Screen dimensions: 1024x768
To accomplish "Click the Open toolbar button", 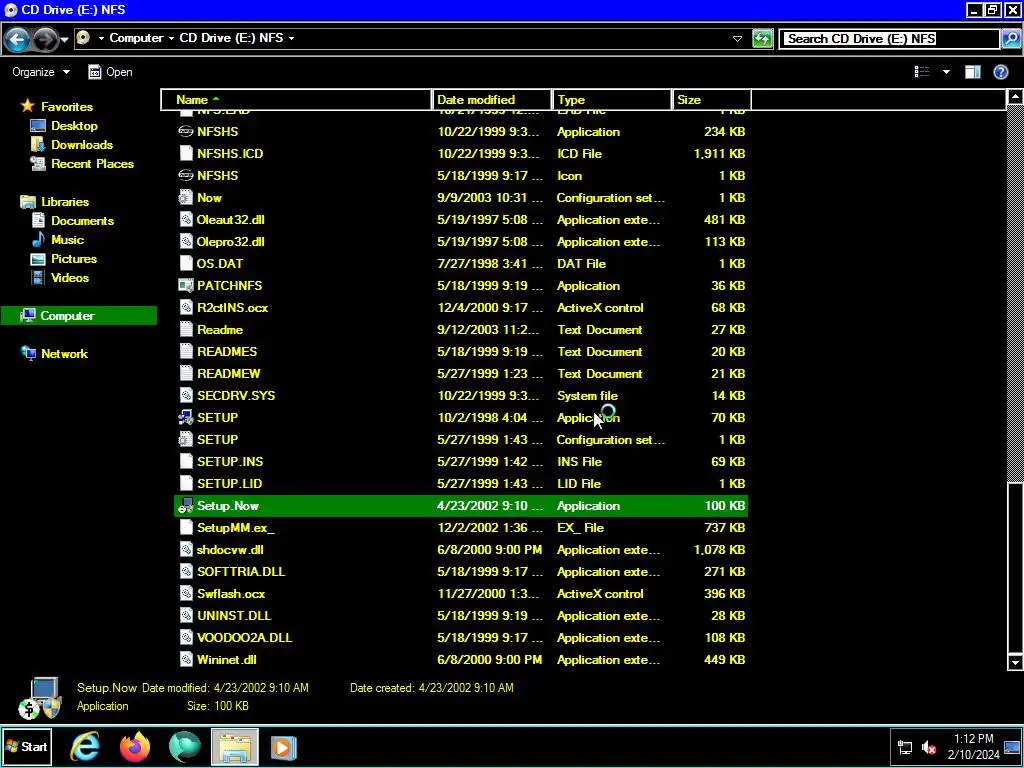I will (110, 72).
